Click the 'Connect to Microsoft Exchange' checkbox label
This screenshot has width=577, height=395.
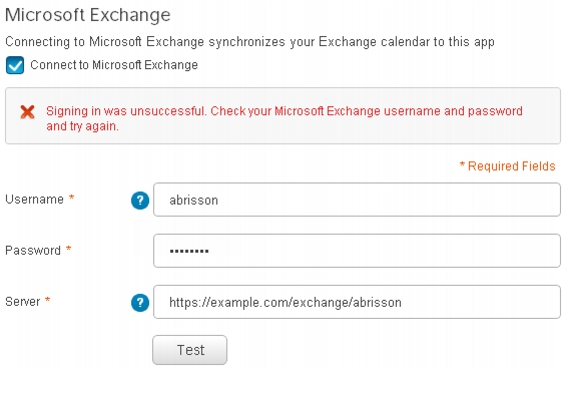[114, 65]
